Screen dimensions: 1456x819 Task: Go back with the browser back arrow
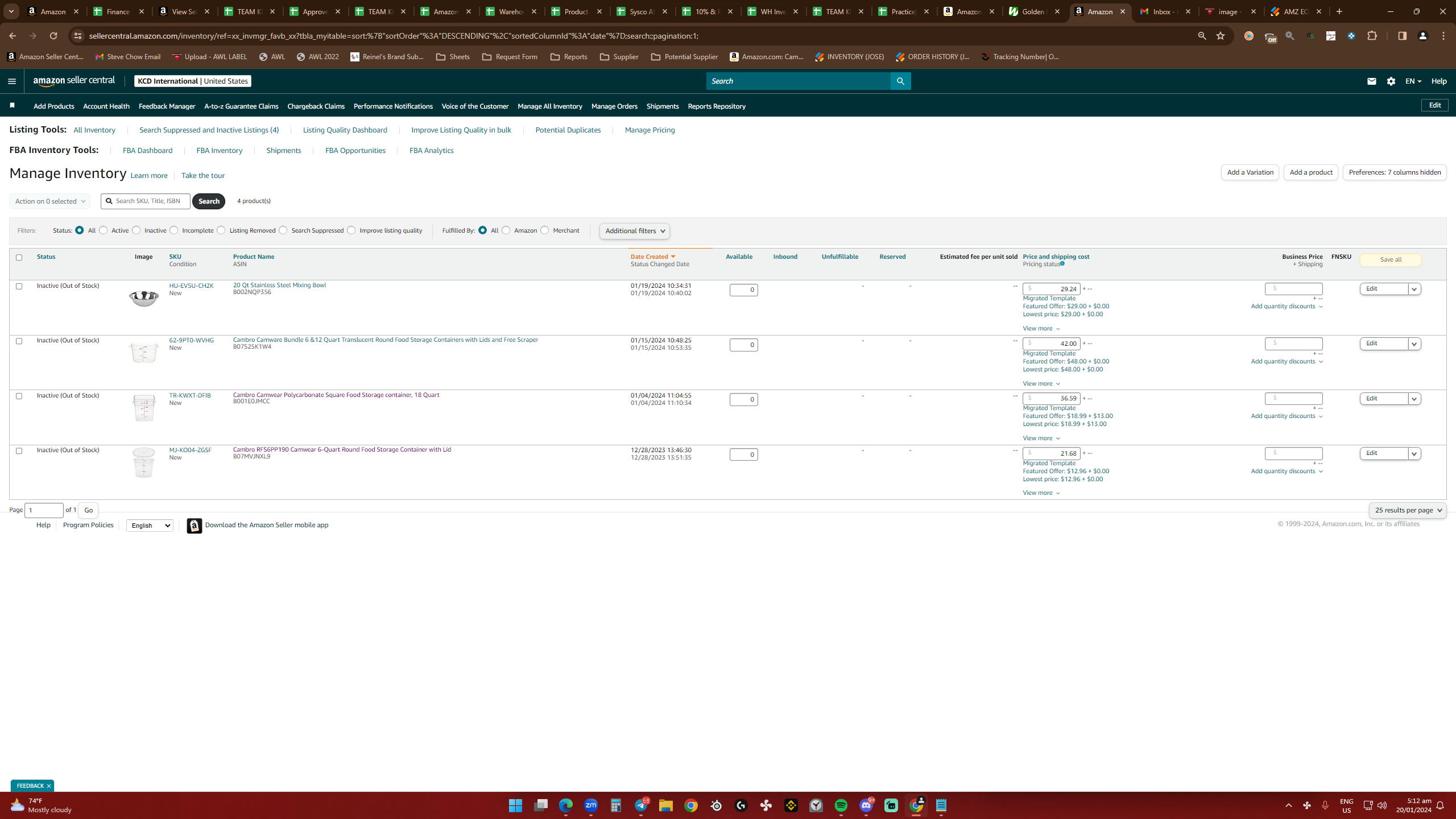click(x=13, y=36)
